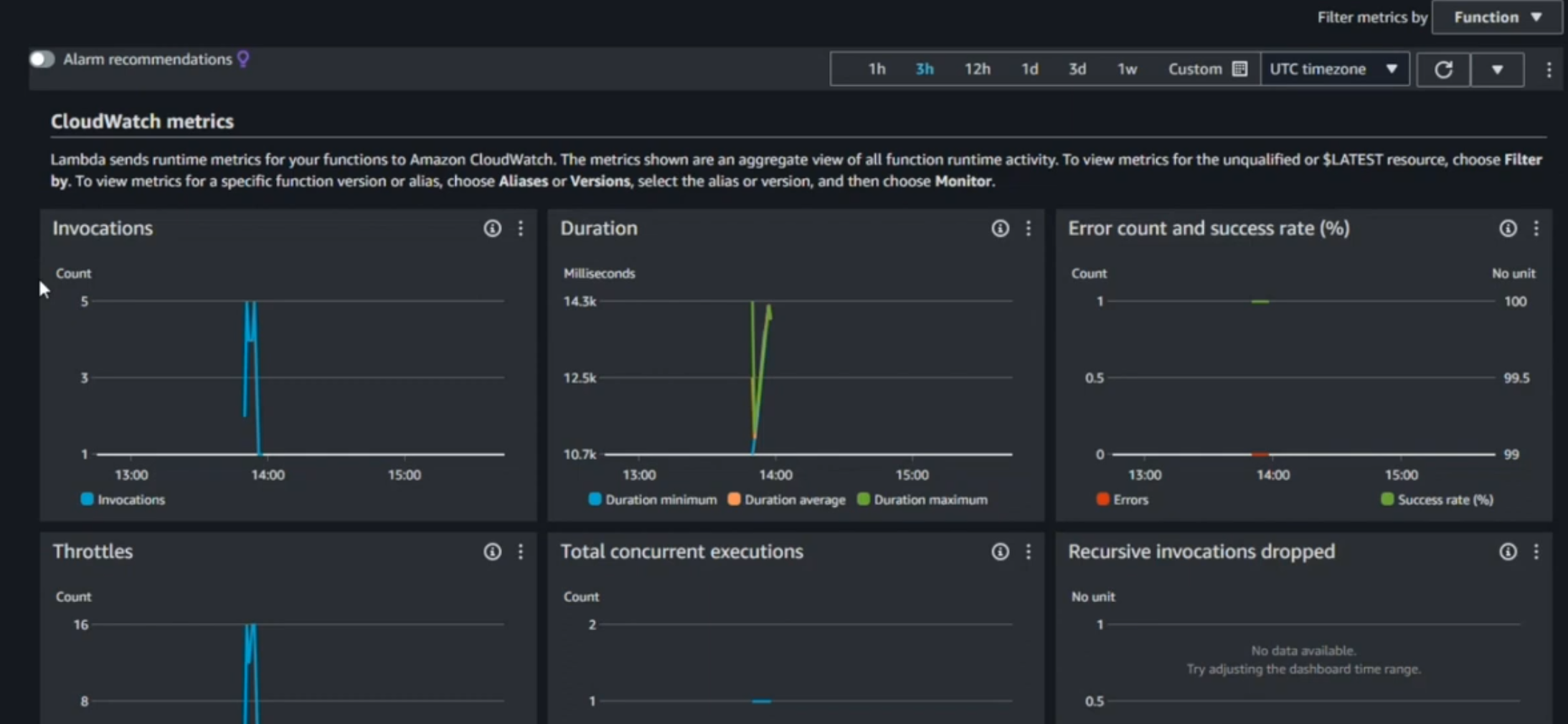The width and height of the screenshot is (1568, 724).
Task: Select the 1h time range
Action: pos(877,70)
